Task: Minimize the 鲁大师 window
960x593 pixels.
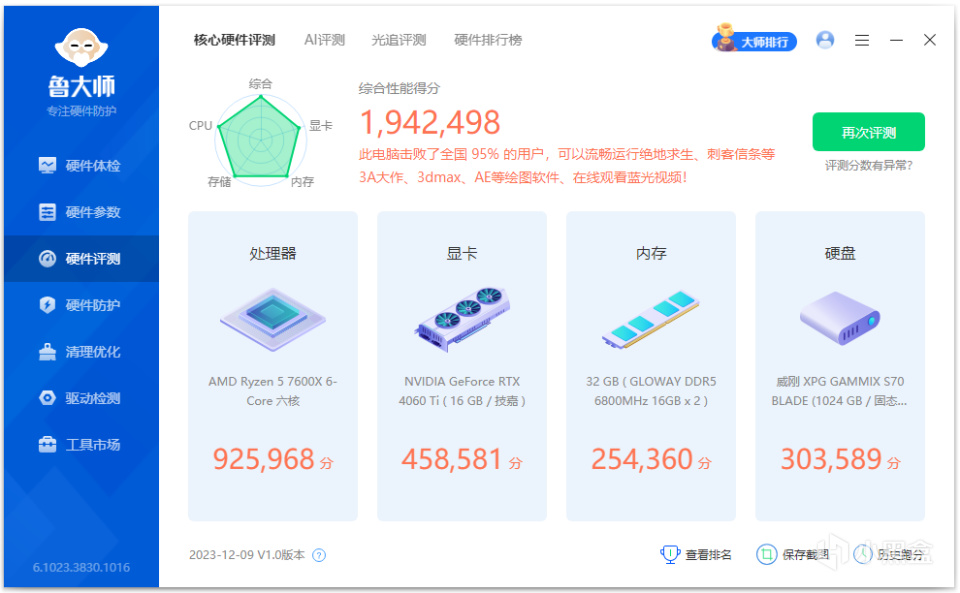Action: (896, 40)
